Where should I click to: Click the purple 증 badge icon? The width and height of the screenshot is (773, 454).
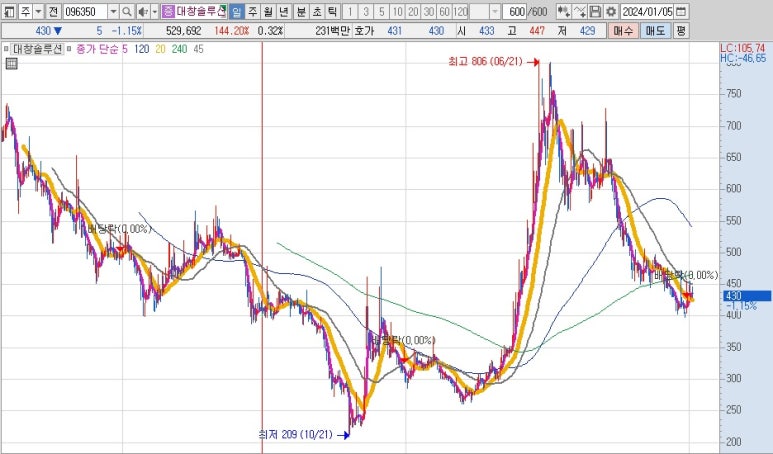(x=168, y=11)
